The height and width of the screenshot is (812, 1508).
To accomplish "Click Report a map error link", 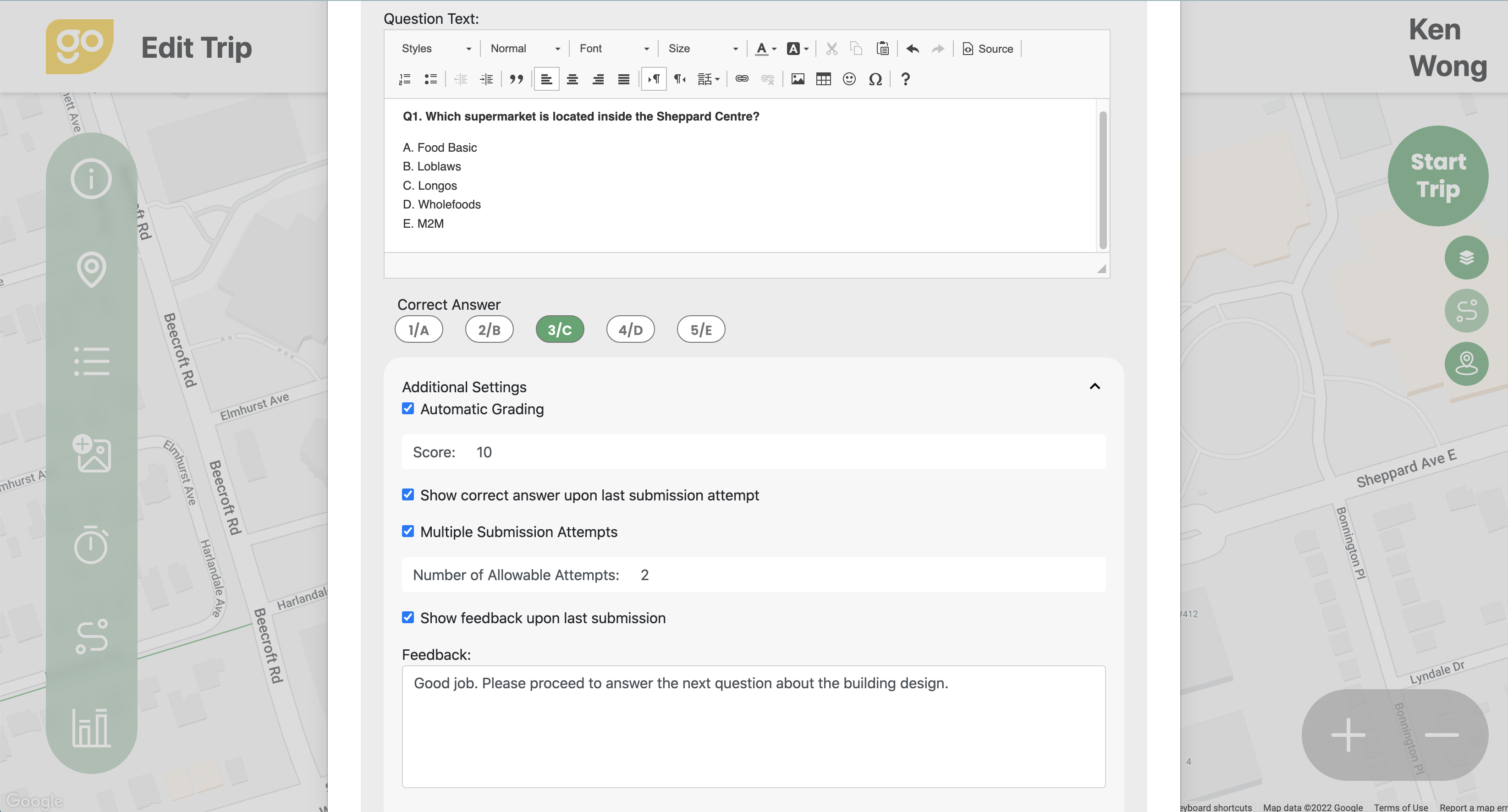I will (x=1474, y=807).
